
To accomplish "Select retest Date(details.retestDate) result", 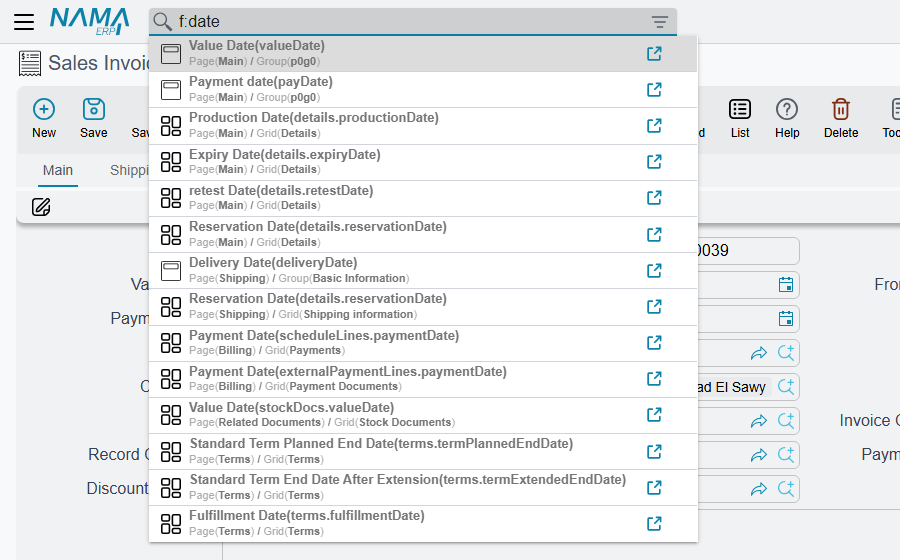I will pos(423,198).
